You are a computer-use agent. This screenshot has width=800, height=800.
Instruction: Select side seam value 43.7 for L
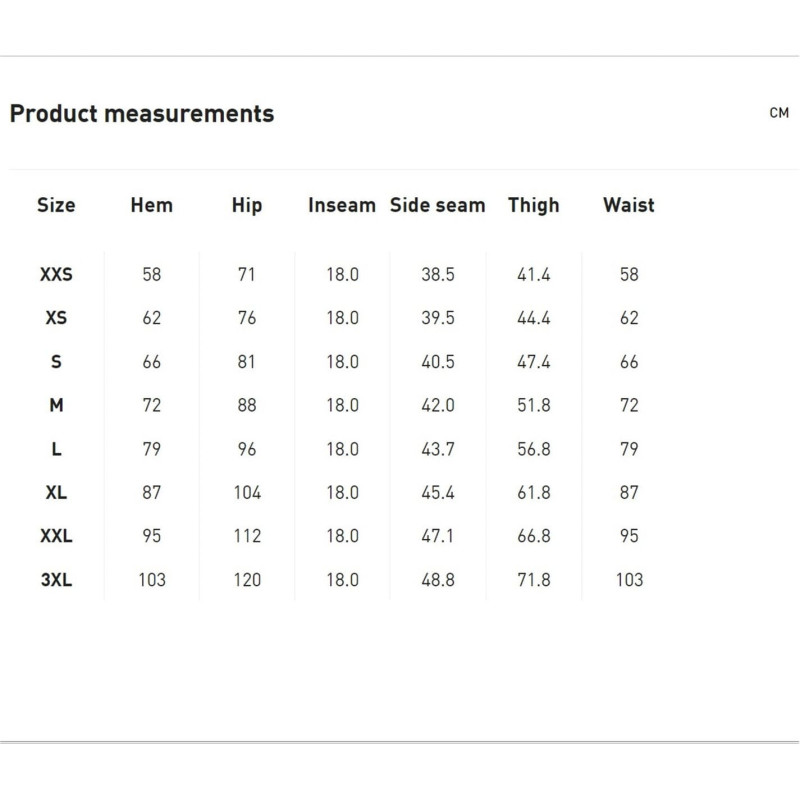[x=437, y=449]
